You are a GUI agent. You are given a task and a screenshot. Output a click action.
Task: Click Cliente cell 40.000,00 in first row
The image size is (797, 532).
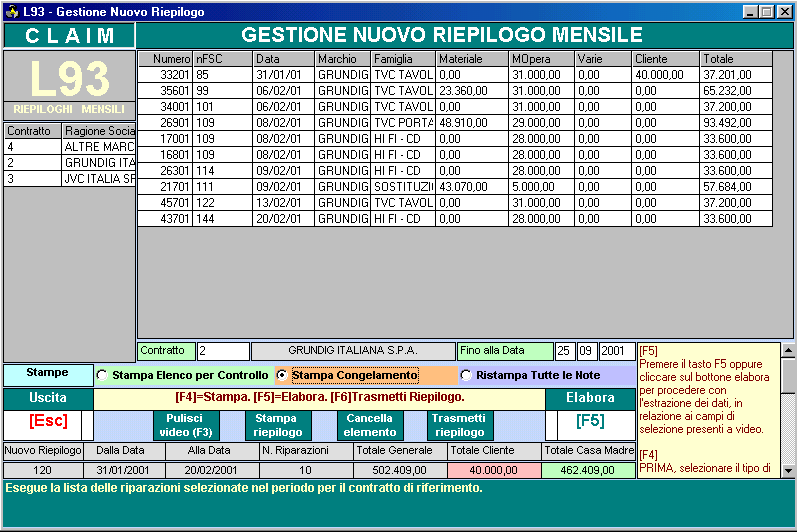[x=665, y=75]
